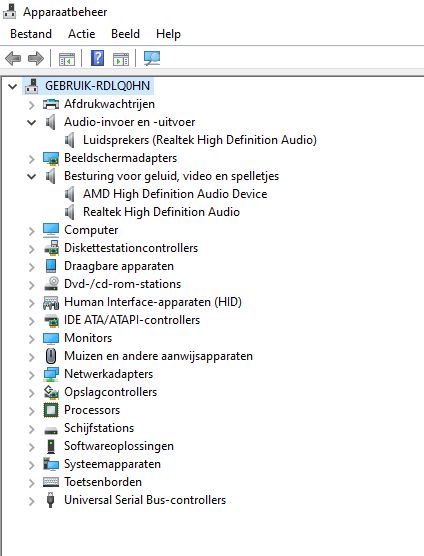Click speaker icon of Besturing voor geluid
424x556 pixels.
(51, 176)
